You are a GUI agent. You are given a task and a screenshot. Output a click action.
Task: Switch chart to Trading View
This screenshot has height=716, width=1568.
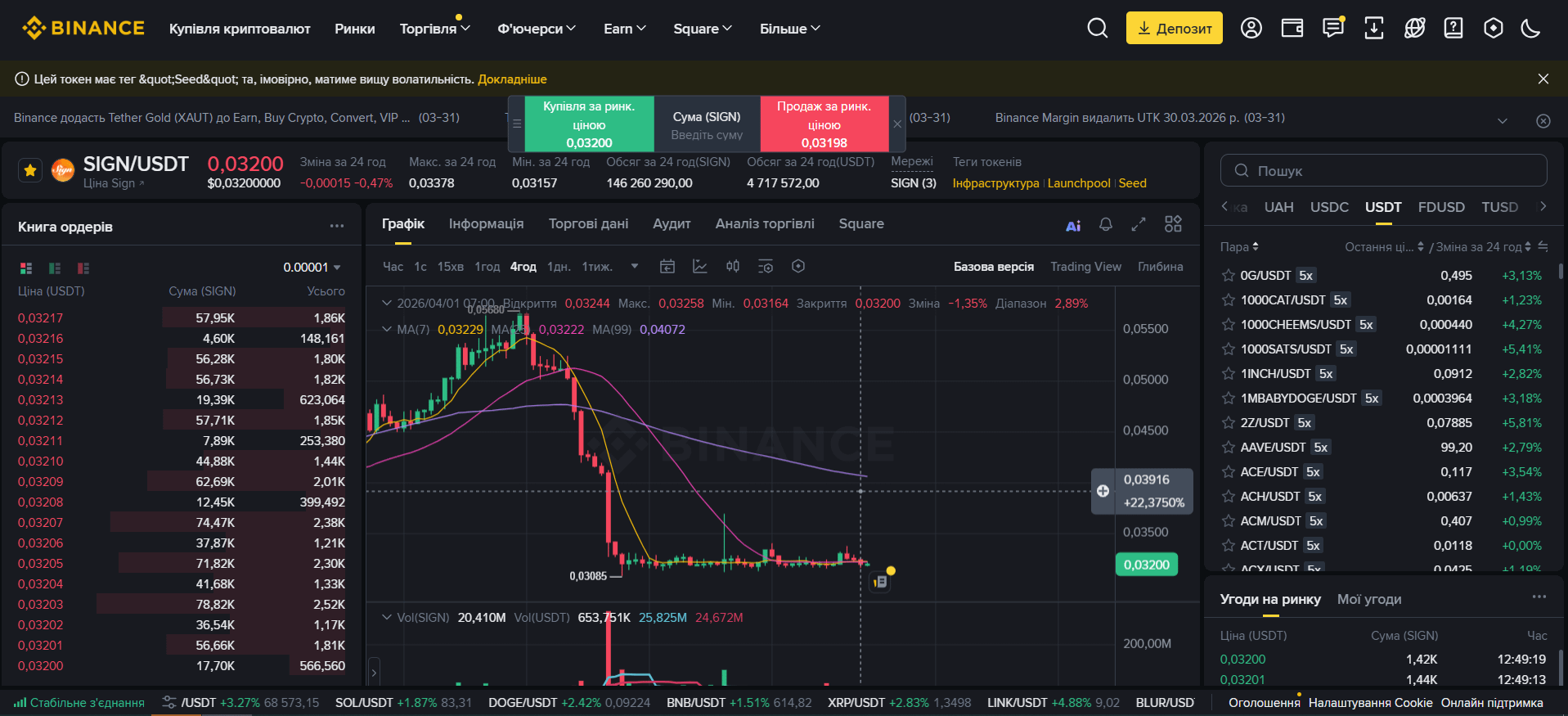[x=1085, y=267]
